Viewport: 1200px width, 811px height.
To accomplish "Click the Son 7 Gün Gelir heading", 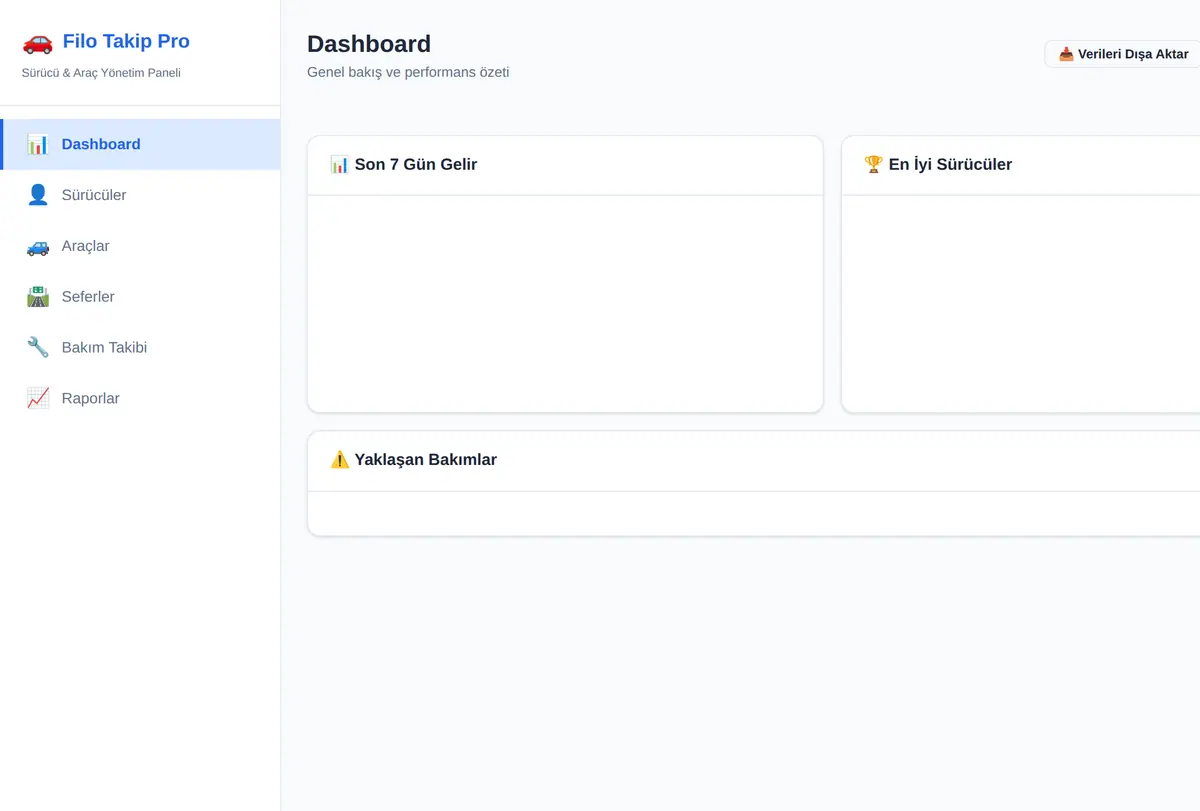I will (416, 164).
